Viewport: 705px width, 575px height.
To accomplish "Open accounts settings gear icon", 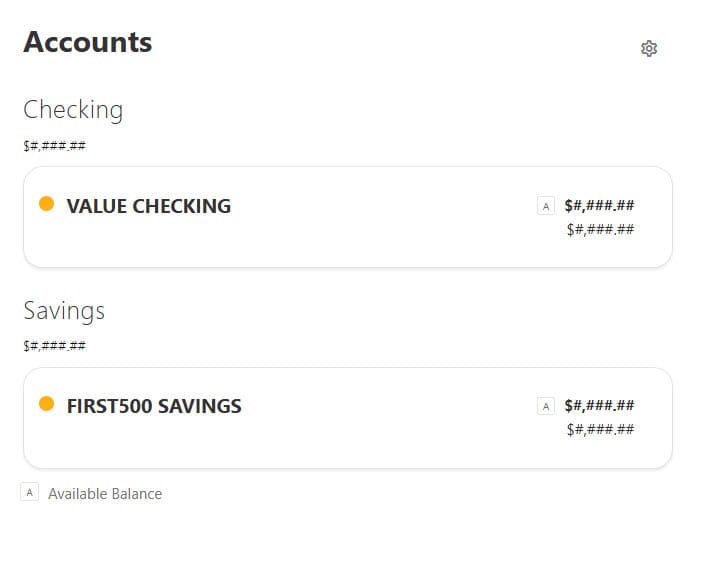I will click(x=649, y=48).
